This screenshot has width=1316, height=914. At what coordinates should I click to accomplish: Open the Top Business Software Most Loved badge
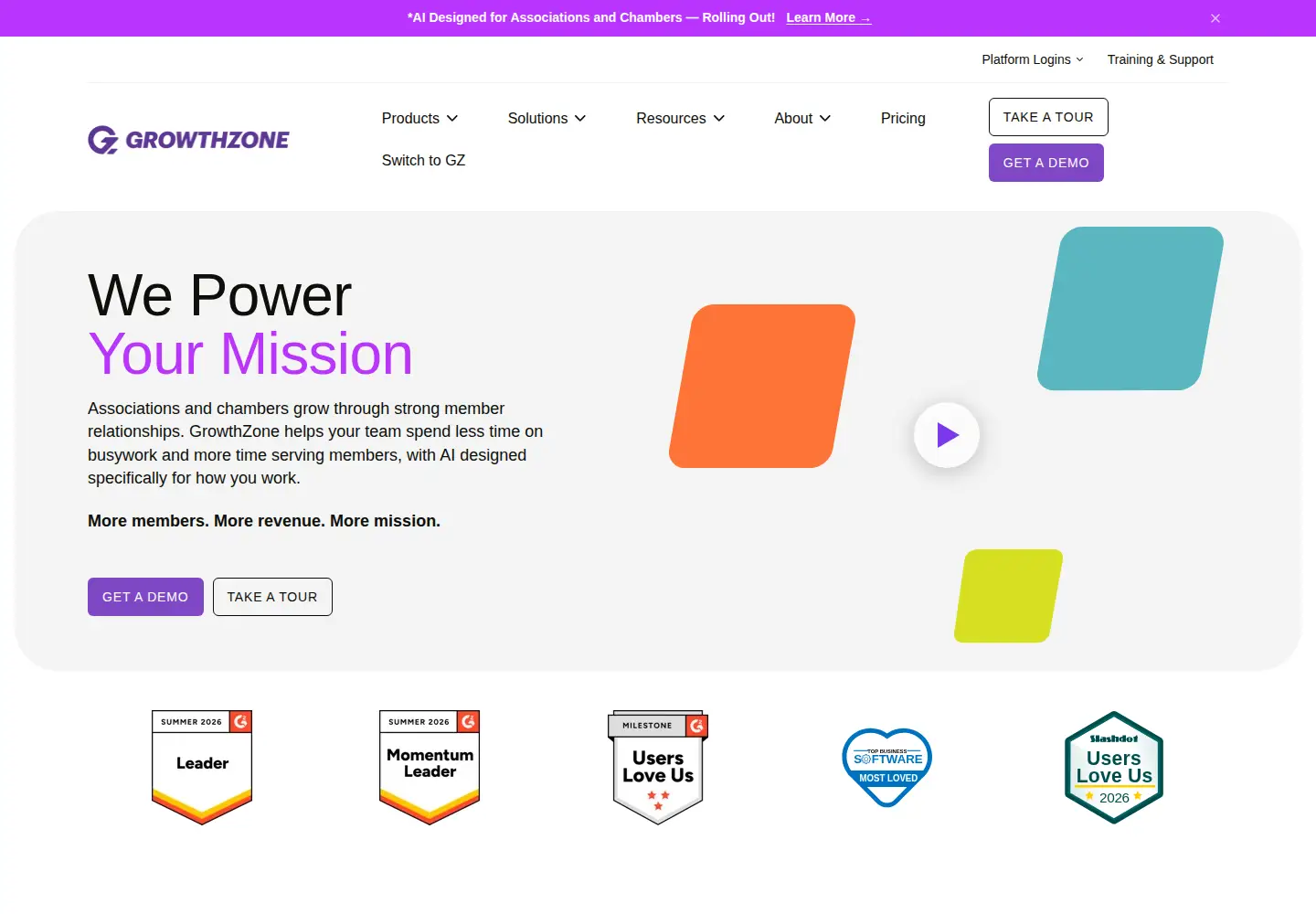pyautogui.click(x=886, y=768)
